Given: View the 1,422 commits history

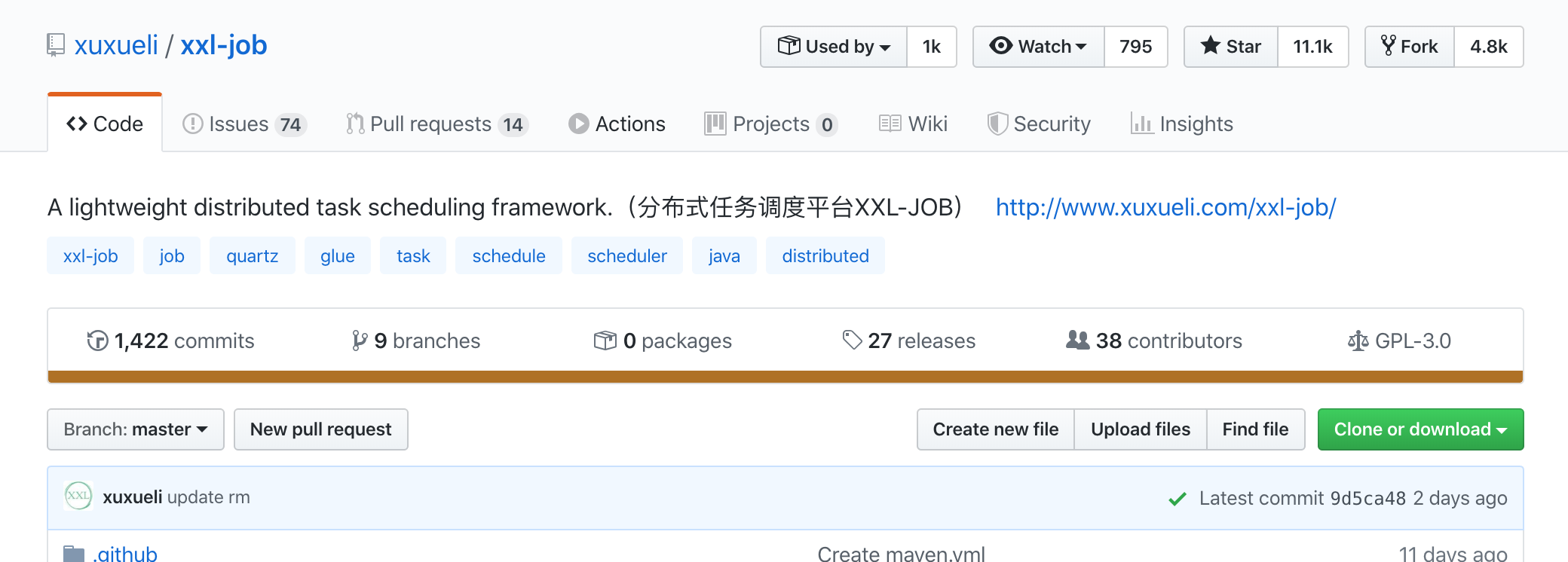Looking at the screenshot, I should tap(170, 341).
